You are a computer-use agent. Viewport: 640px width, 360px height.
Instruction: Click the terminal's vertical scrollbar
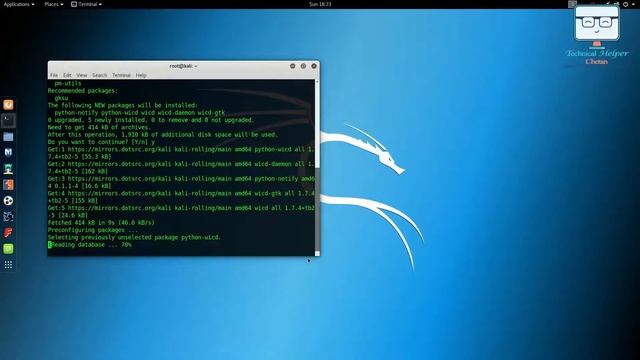[x=317, y=167]
